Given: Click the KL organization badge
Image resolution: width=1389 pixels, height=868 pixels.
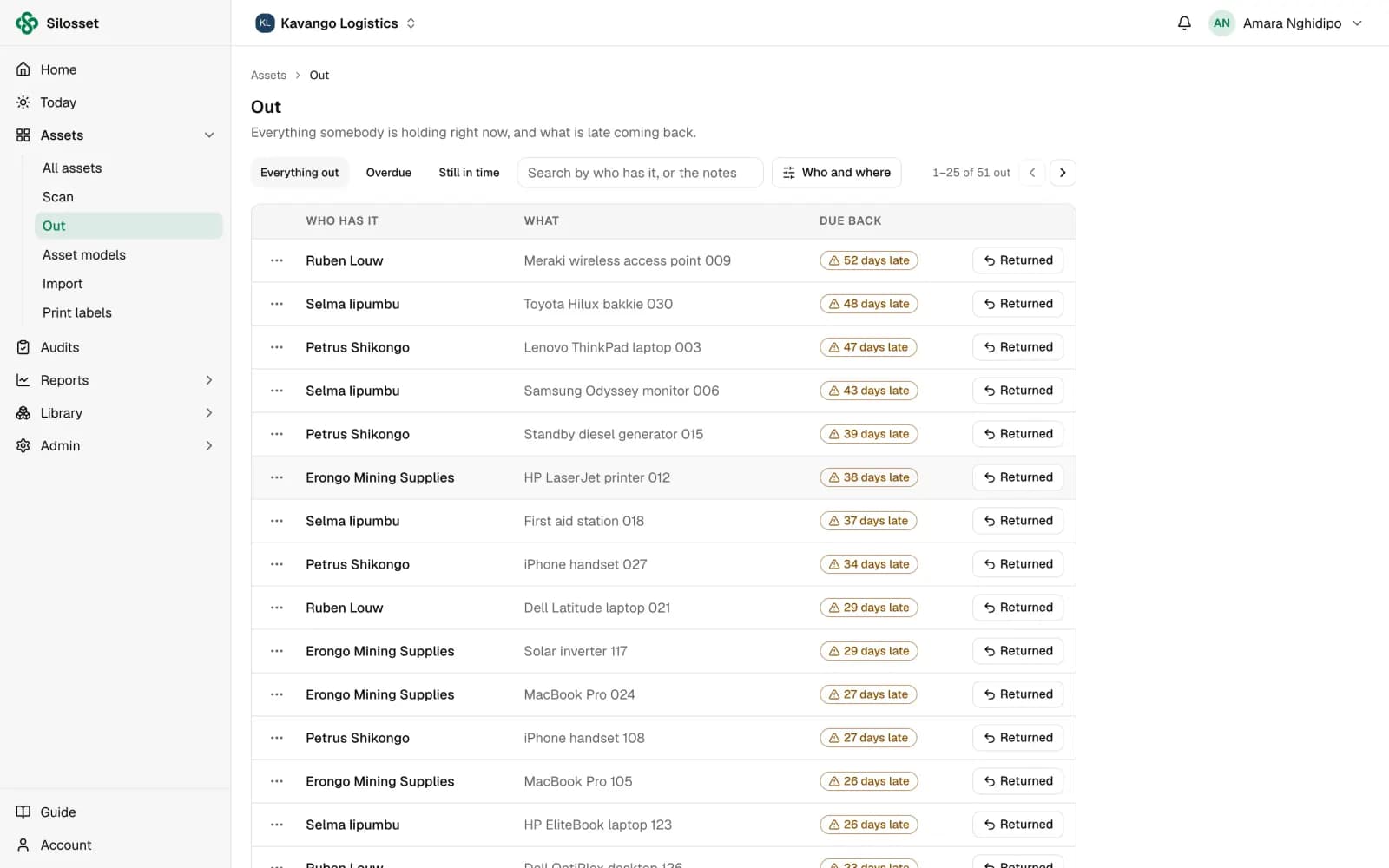Looking at the screenshot, I should pyautogui.click(x=265, y=23).
